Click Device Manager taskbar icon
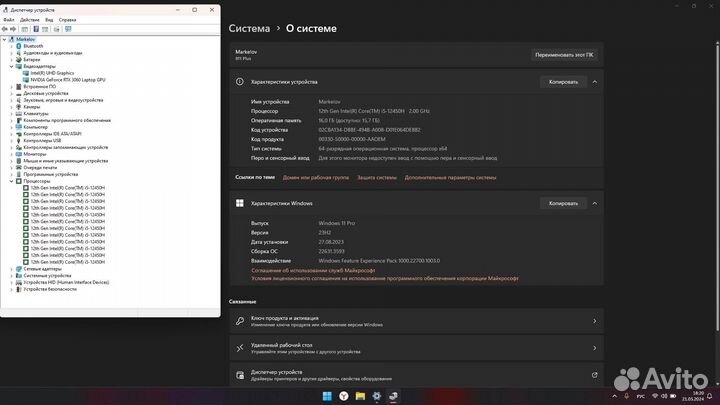This screenshot has width=720, height=405. [x=394, y=396]
